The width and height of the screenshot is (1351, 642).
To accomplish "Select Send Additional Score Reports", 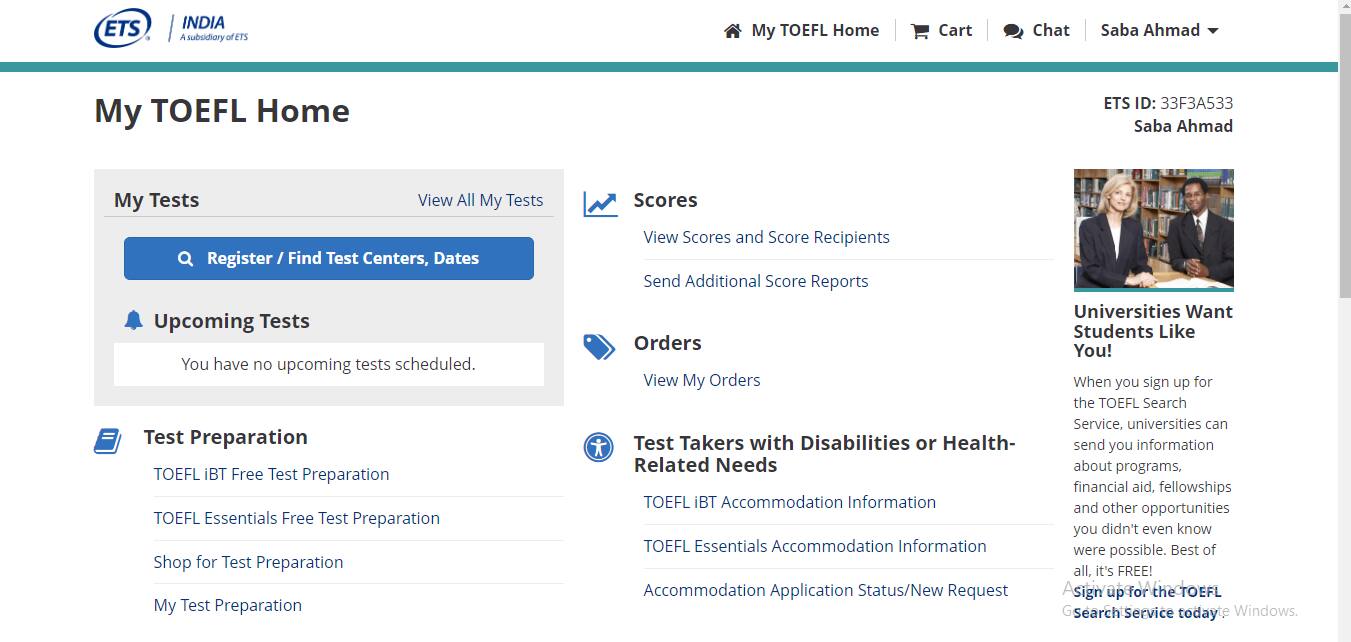I will click(756, 281).
